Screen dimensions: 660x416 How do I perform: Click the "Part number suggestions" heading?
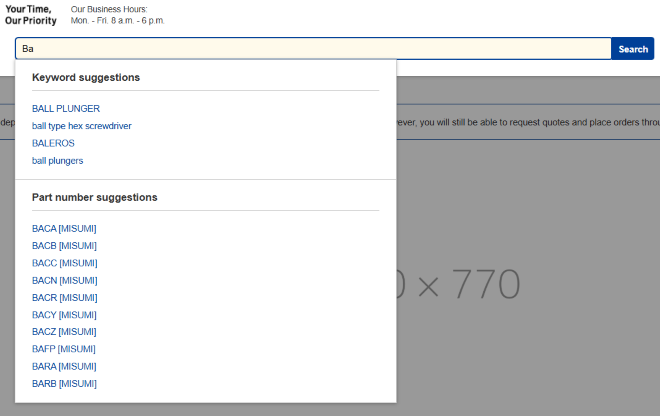(x=94, y=197)
